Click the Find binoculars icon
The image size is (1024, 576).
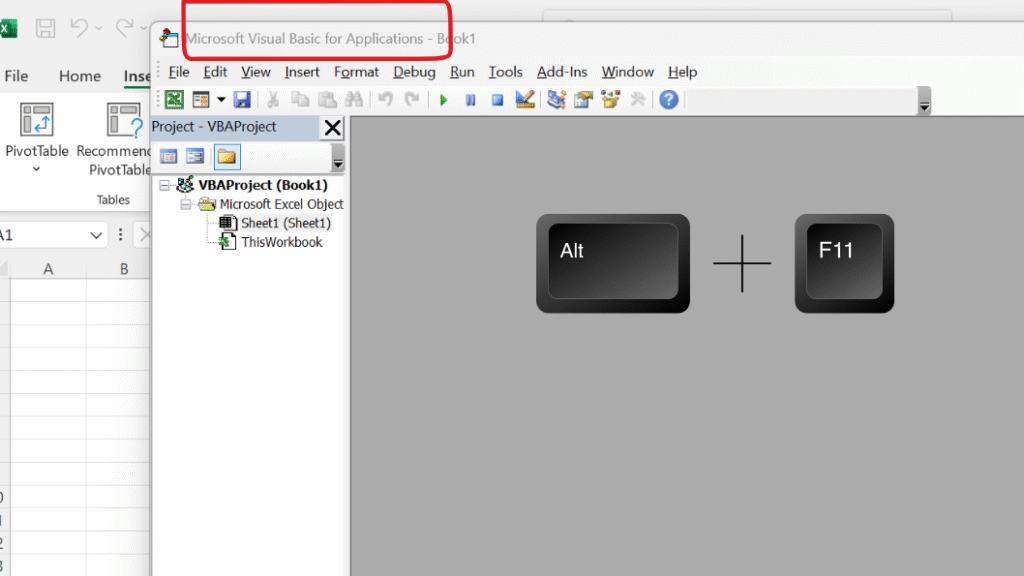pos(354,99)
